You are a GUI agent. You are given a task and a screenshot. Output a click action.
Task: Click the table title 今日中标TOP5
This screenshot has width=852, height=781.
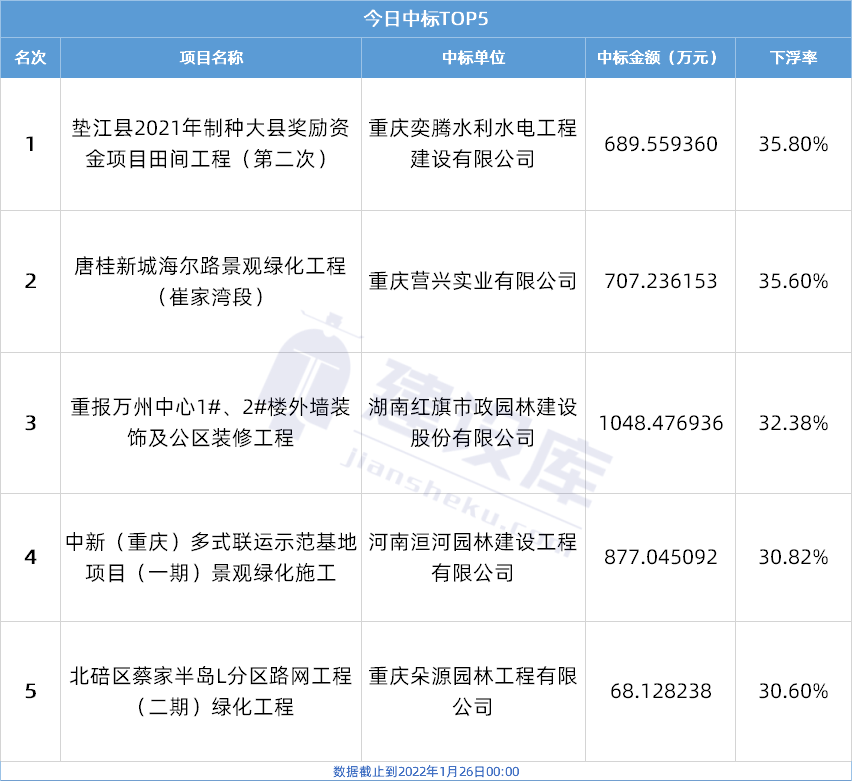pos(425,19)
